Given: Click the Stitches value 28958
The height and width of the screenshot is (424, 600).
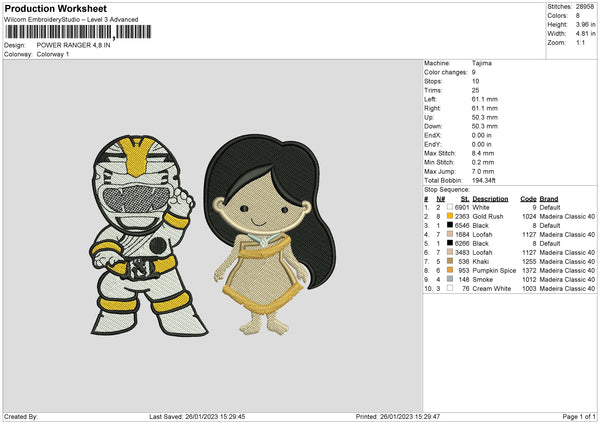Looking at the screenshot, I should click(585, 7).
